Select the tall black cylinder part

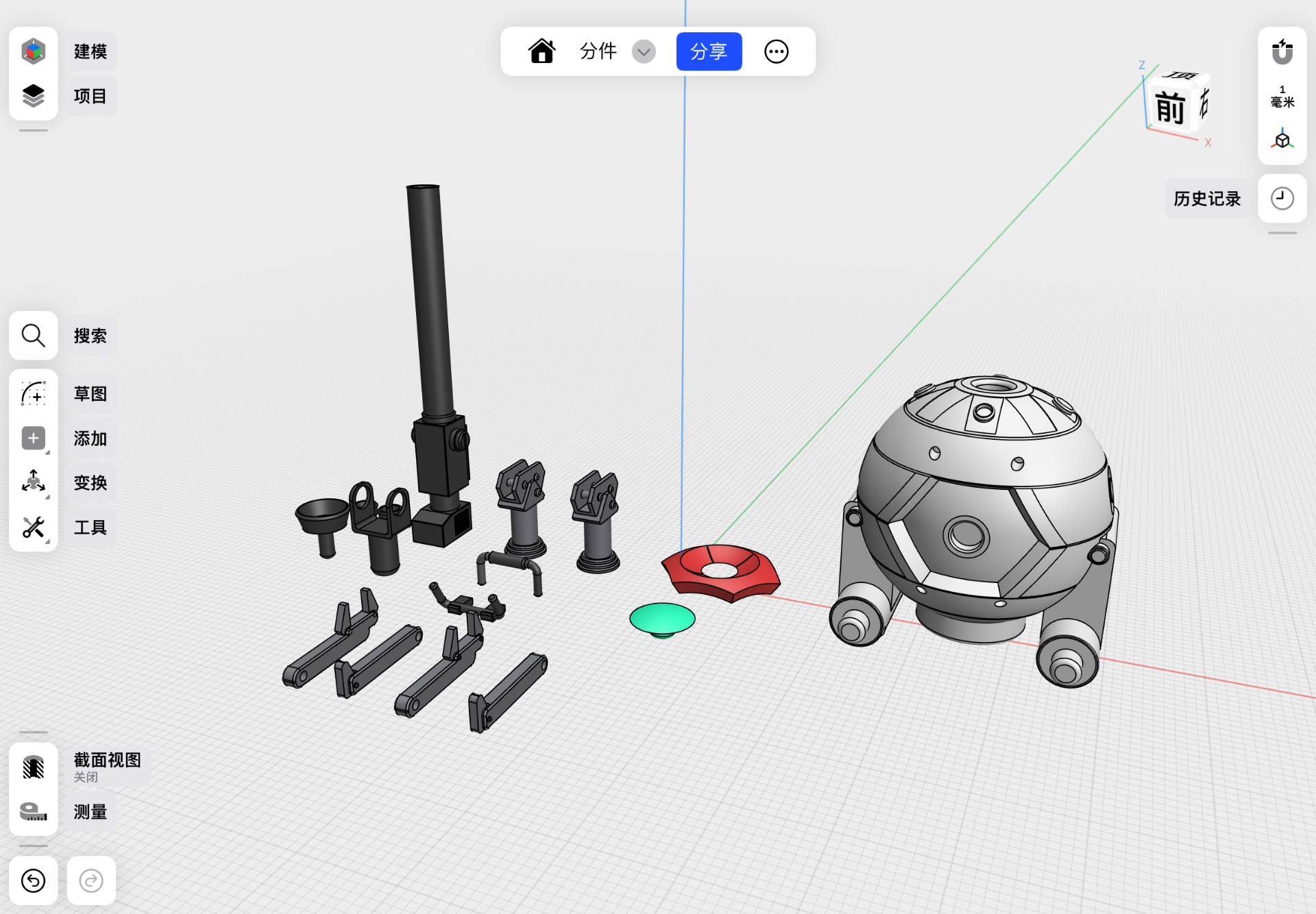tap(430, 301)
